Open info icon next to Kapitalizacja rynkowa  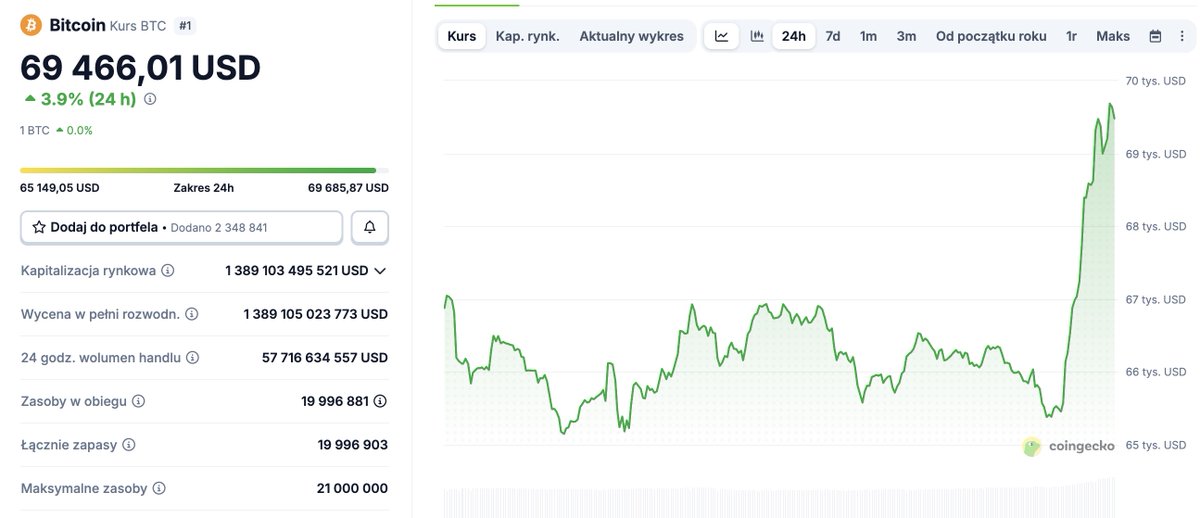tap(168, 271)
